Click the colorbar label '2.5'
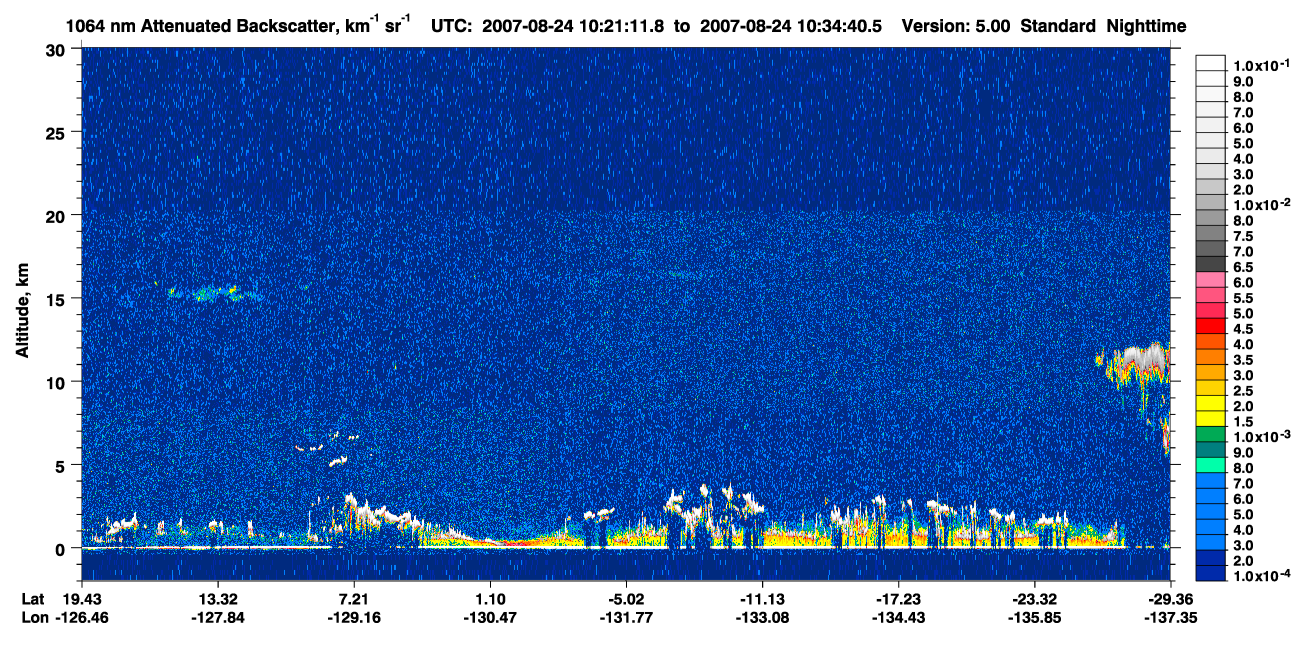The height and width of the screenshot is (667, 1300). (x=1243, y=391)
